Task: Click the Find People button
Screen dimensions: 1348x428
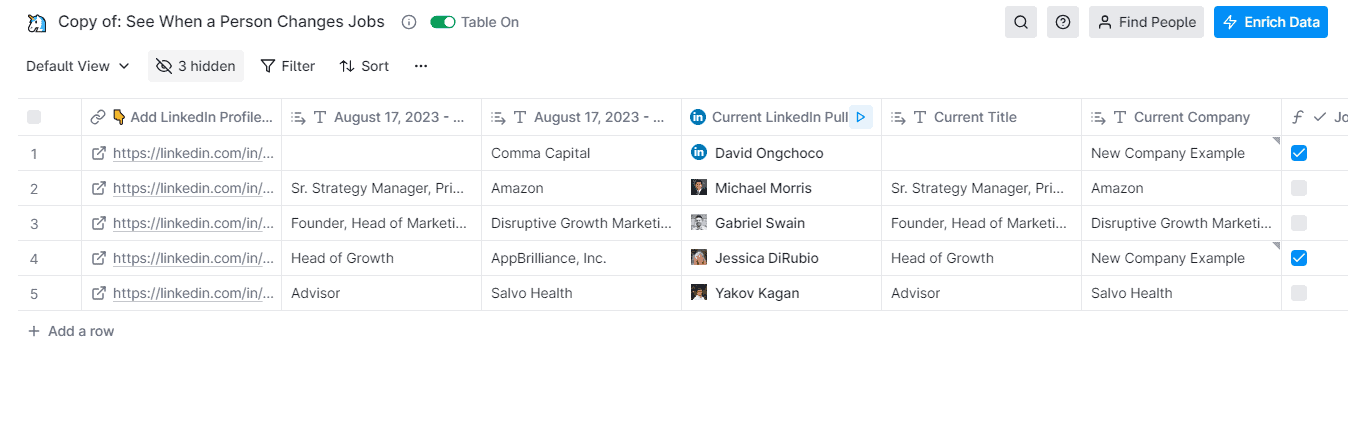Action: [x=1146, y=22]
